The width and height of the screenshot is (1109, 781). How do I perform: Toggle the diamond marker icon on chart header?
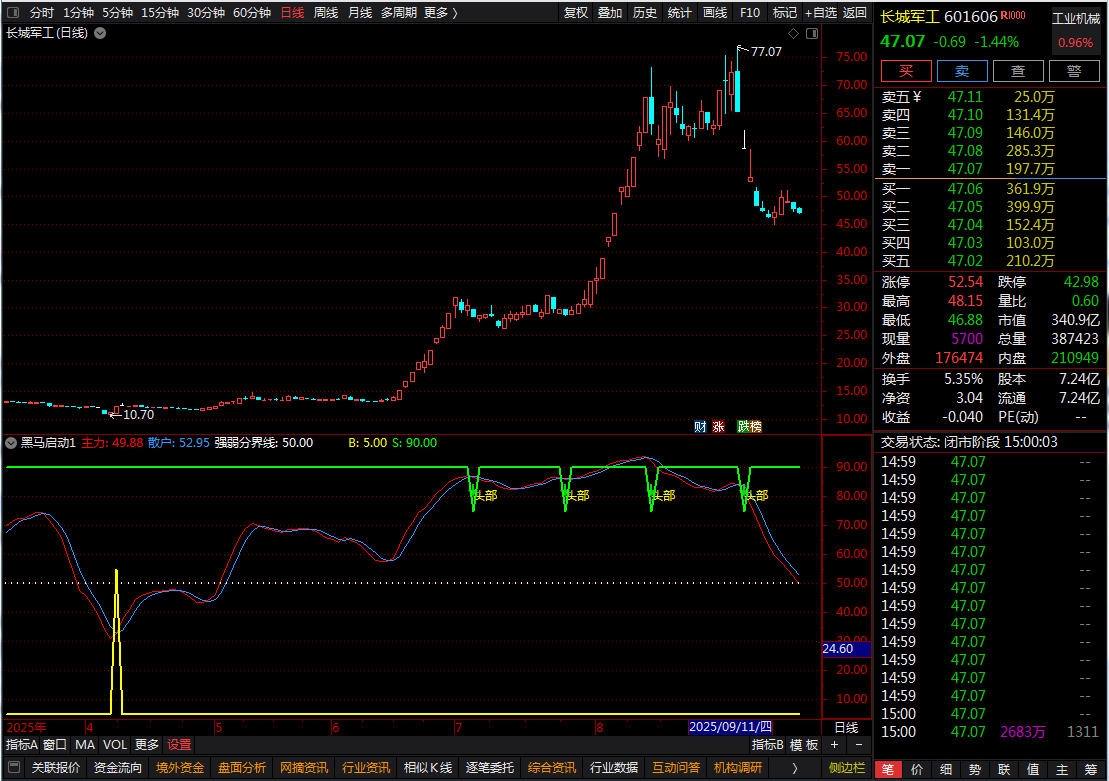point(794,33)
